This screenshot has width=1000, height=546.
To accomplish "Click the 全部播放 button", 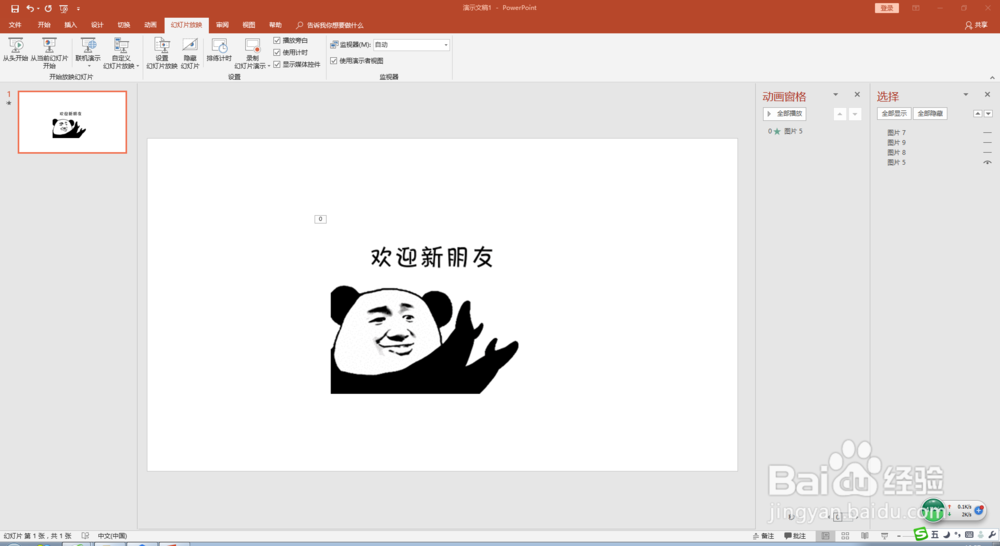I will [784, 114].
